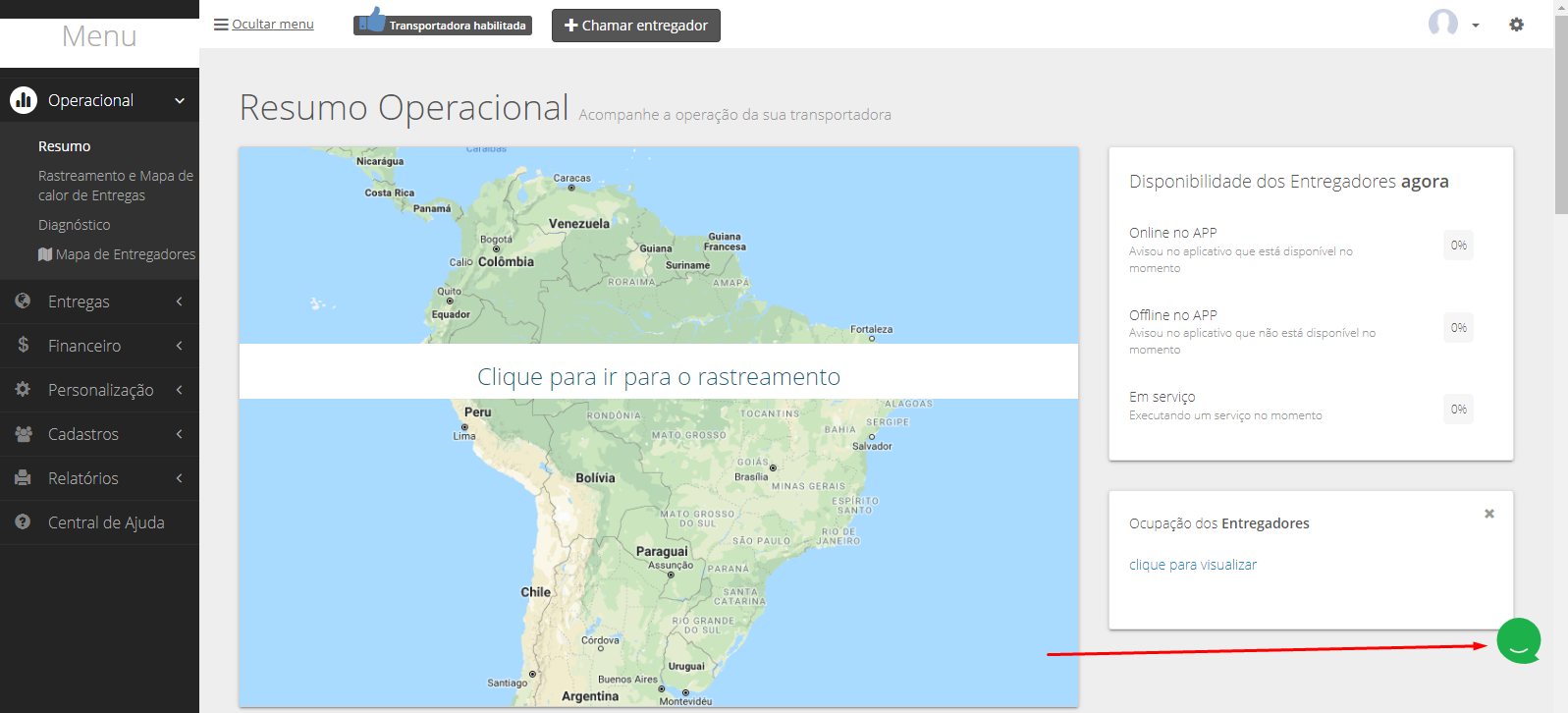The image size is (1568, 713).
Task: Click the user avatar picture
Action: pos(1443,23)
